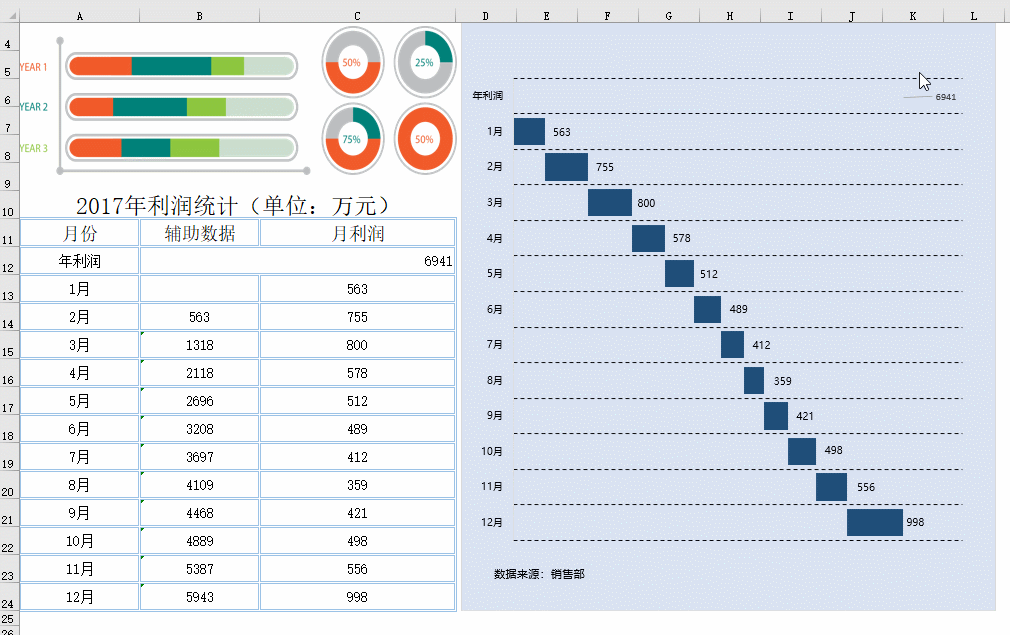
Task: Click the '数据来源：销售部' caption in chart
Action: point(539,574)
